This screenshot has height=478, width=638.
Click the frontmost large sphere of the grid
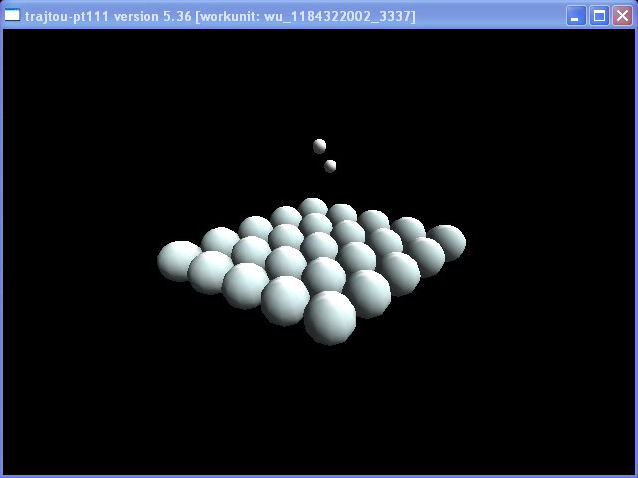click(330, 317)
